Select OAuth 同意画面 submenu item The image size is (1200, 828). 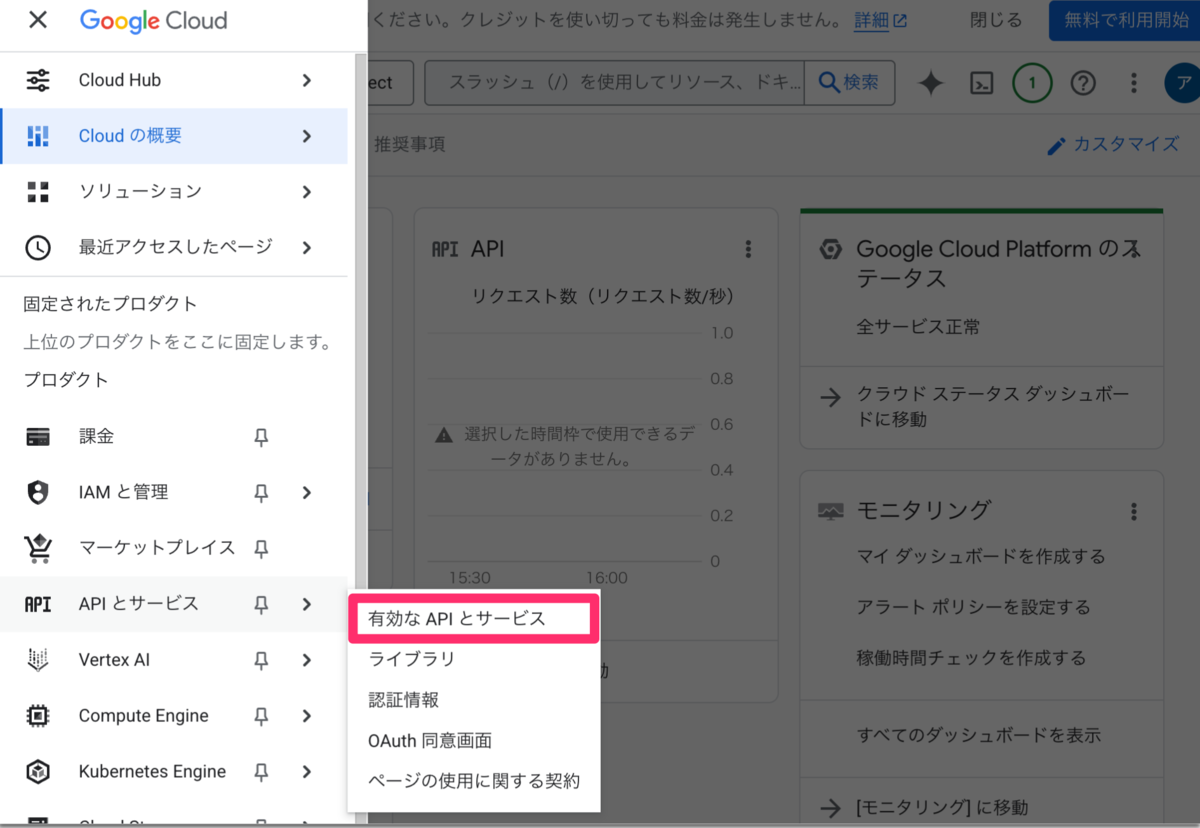(474, 741)
